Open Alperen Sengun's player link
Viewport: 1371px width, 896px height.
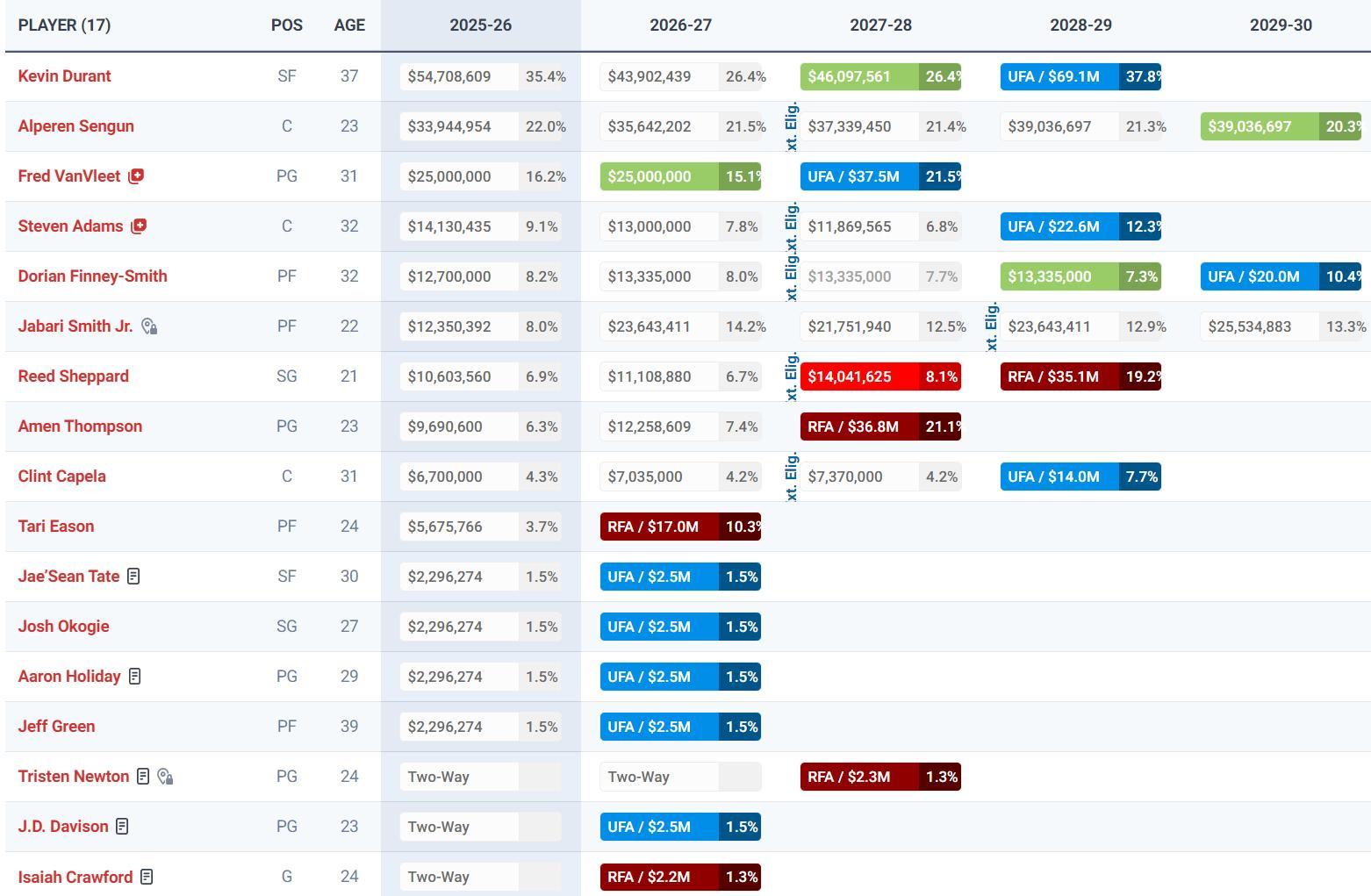[x=75, y=126]
